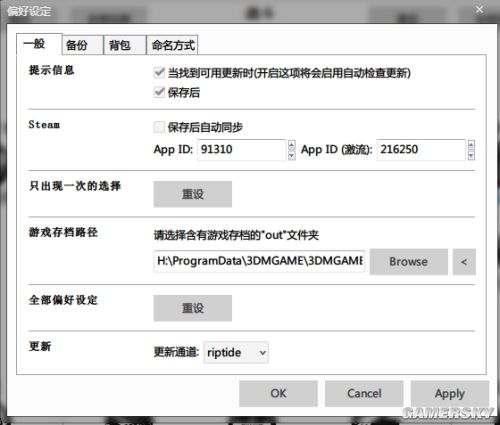Image resolution: width=500 pixels, height=425 pixels.
Task: Decrease App ID (激流) value with down arrow
Action: [x=471, y=155]
